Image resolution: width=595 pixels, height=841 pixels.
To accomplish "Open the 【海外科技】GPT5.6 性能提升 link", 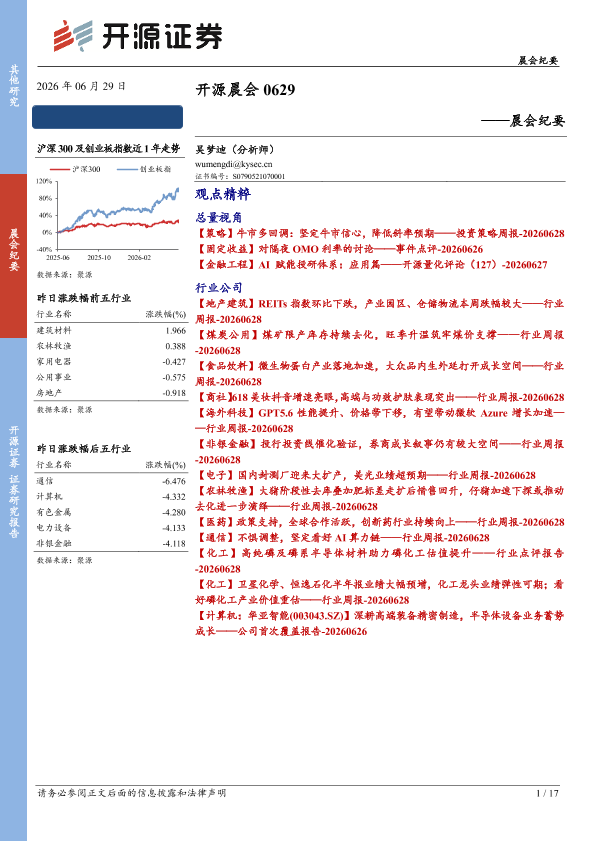I will coord(380,420).
